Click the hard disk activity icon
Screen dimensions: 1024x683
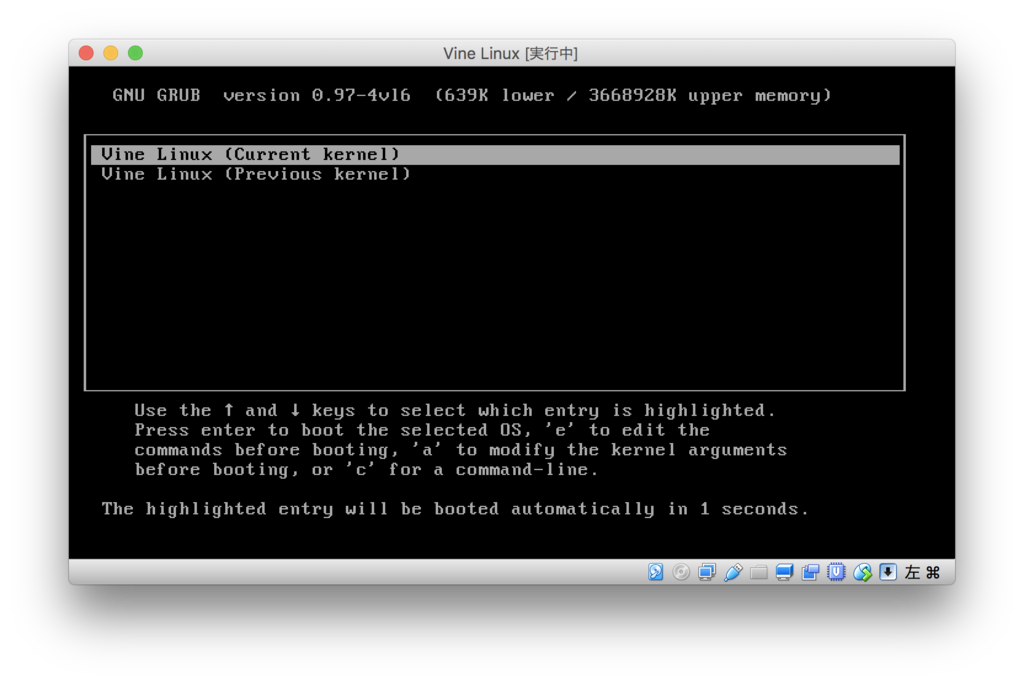tap(656, 572)
